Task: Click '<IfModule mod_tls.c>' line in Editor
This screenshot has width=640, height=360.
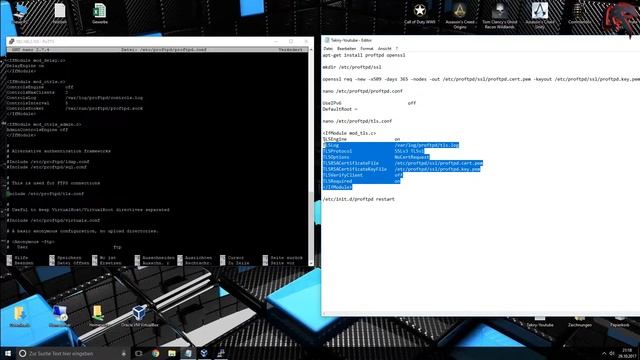Action: [349, 133]
